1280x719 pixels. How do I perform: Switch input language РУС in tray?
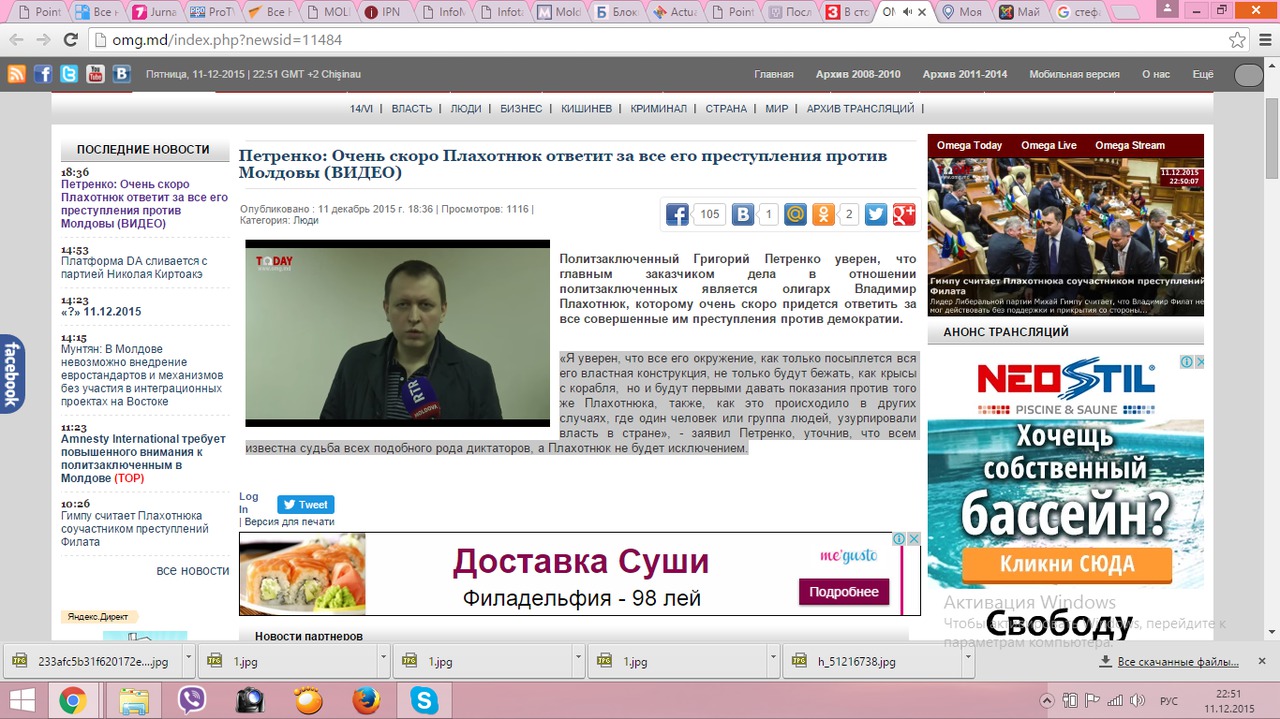[x=1168, y=701]
